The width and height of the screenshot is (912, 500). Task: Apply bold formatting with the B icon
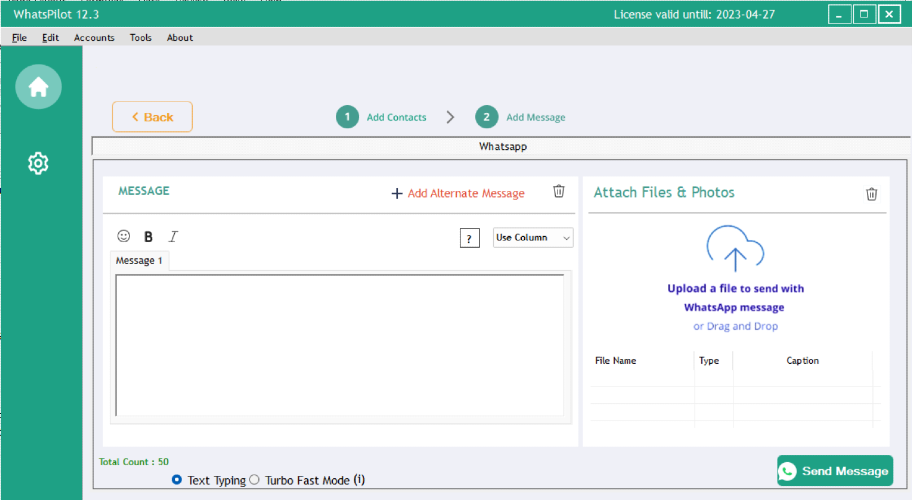(x=148, y=237)
